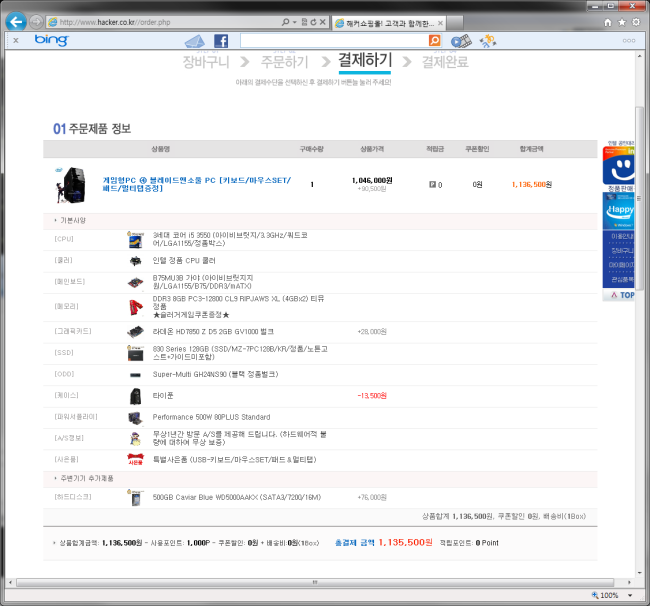Image resolution: width=650 pixels, height=606 pixels.
Task: Click the 타이푼 case thumbnail
Action: click(x=135, y=396)
